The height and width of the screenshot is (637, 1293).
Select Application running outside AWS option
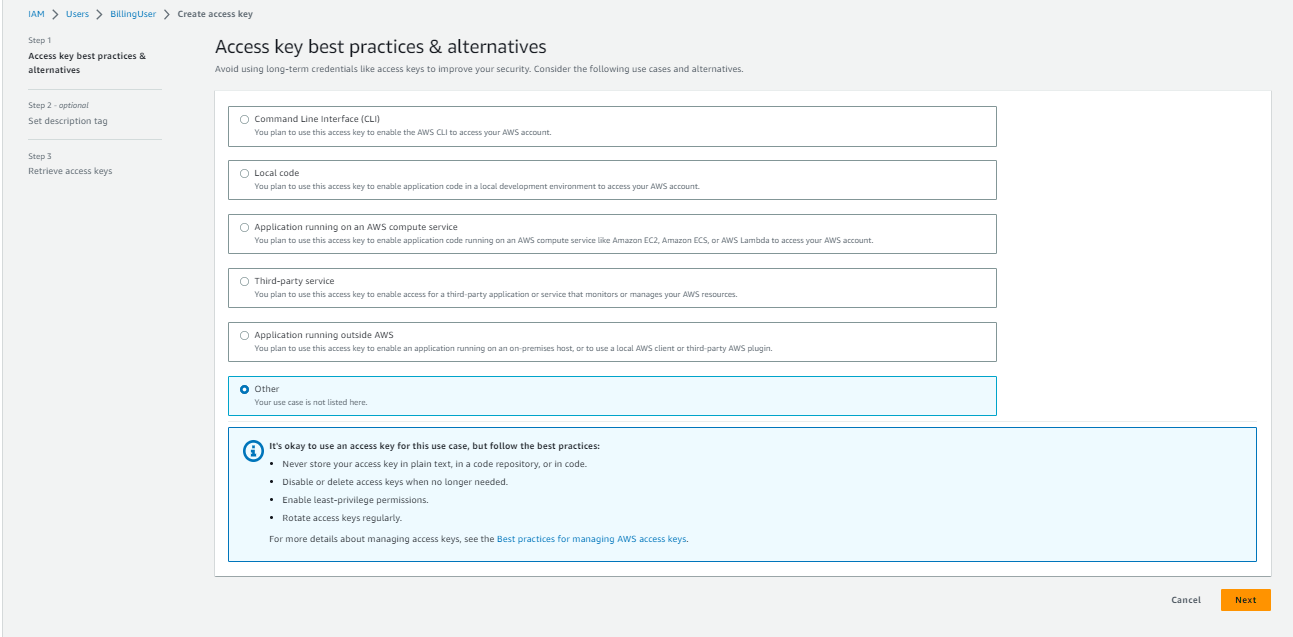(245, 335)
